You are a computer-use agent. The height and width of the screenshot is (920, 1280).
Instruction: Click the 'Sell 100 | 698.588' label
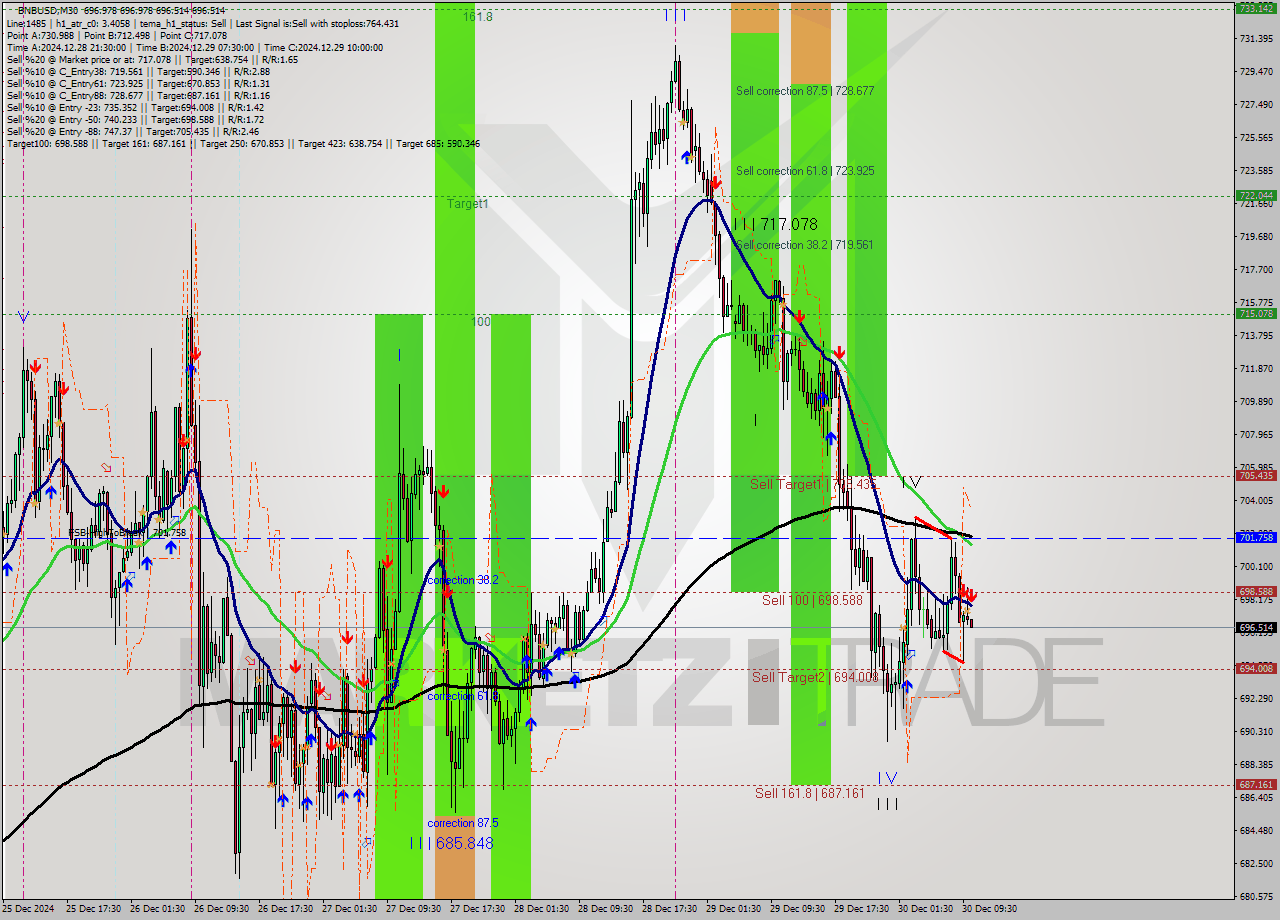812,600
